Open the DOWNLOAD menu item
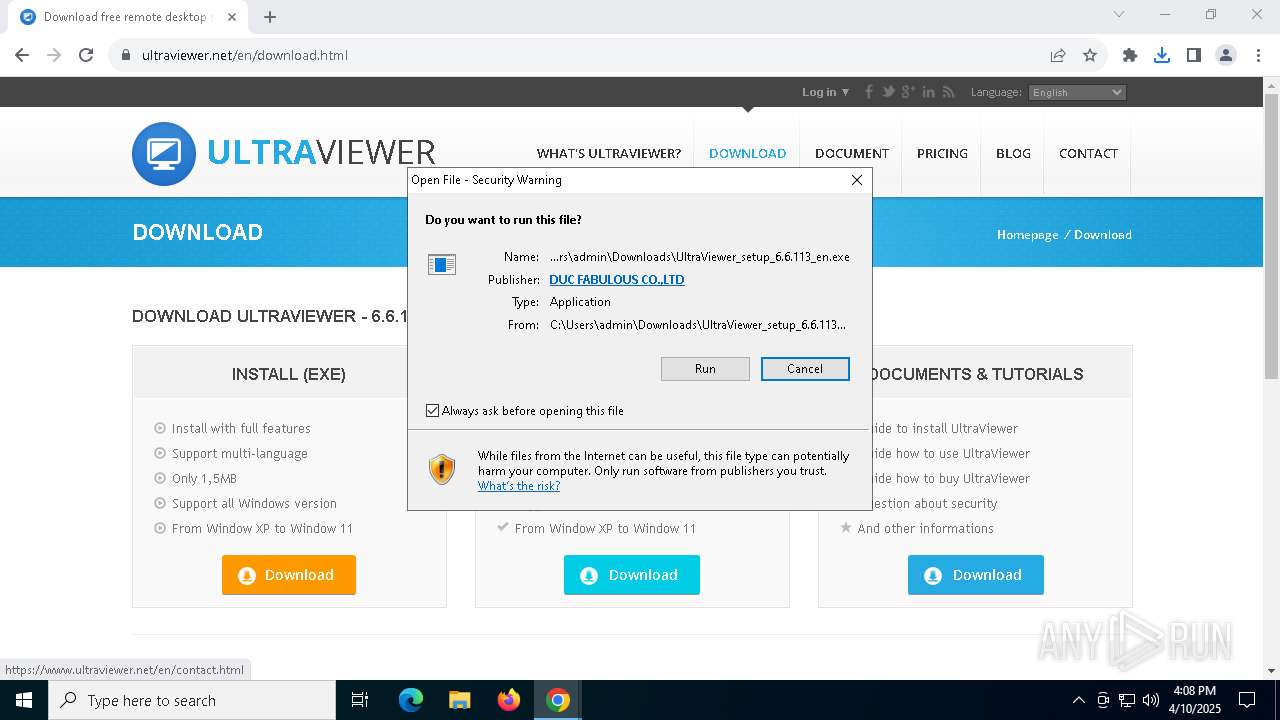This screenshot has height=720, width=1280. [748, 154]
